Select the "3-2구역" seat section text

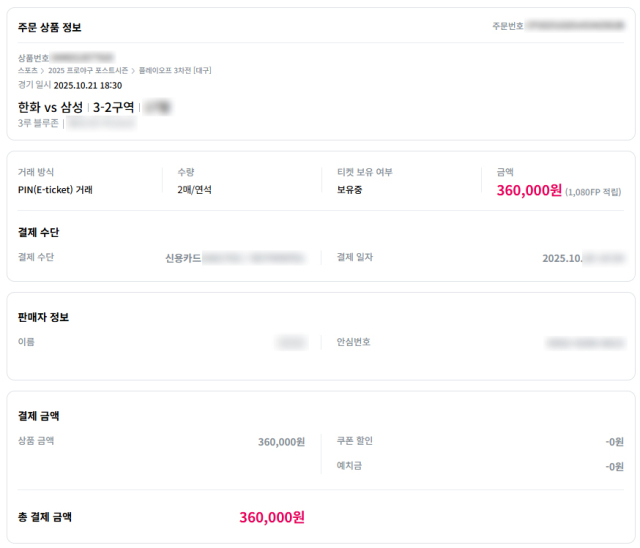[113, 107]
